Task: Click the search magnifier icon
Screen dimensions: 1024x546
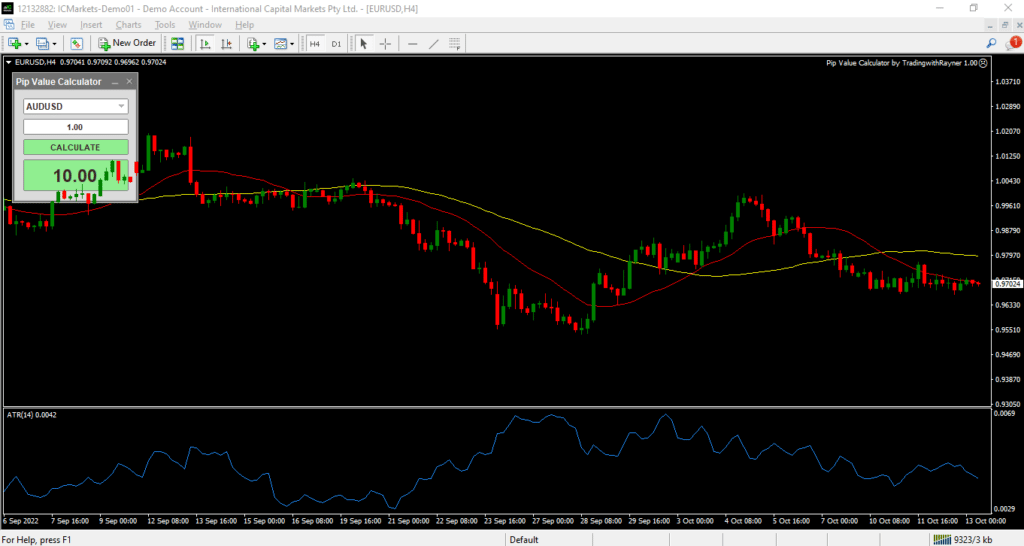Action: [x=991, y=43]
